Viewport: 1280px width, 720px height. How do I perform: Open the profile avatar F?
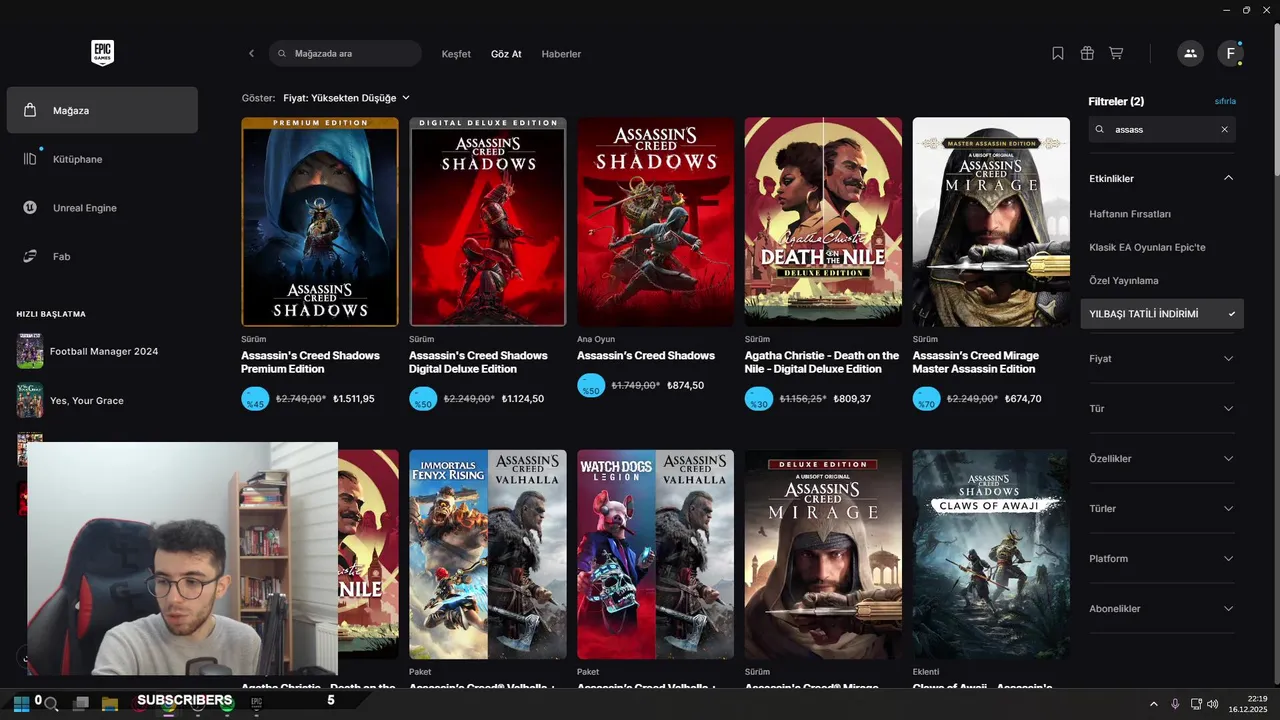click(x=1230, y=53)
